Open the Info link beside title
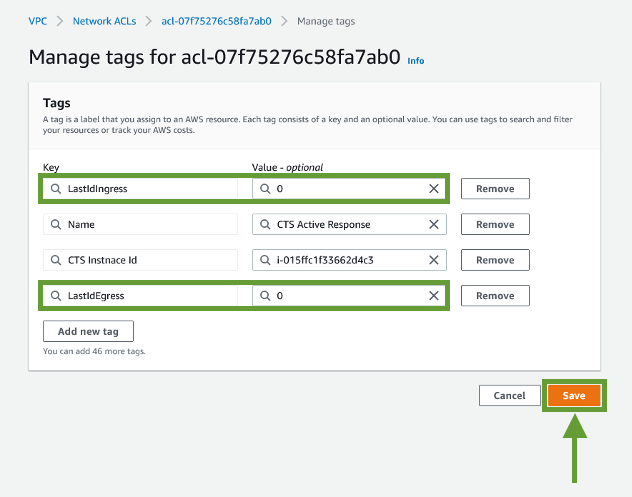The image size is (632, 497). [416, 61]
